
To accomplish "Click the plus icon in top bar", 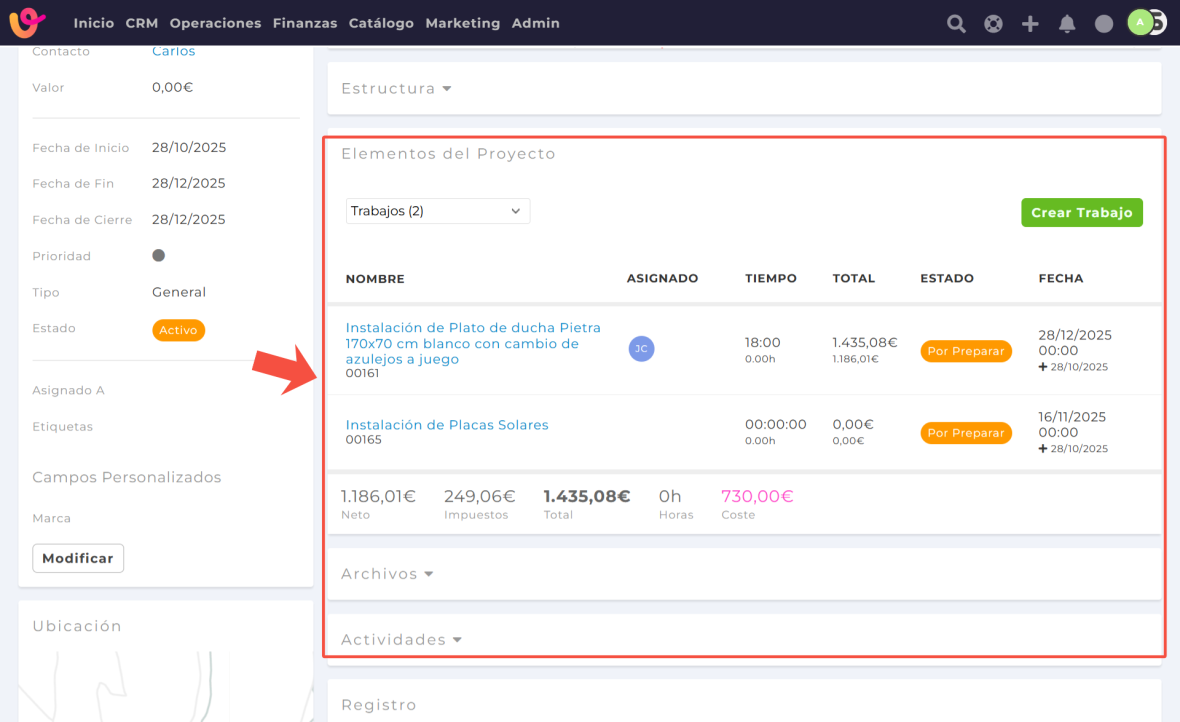I will 1030,24.
